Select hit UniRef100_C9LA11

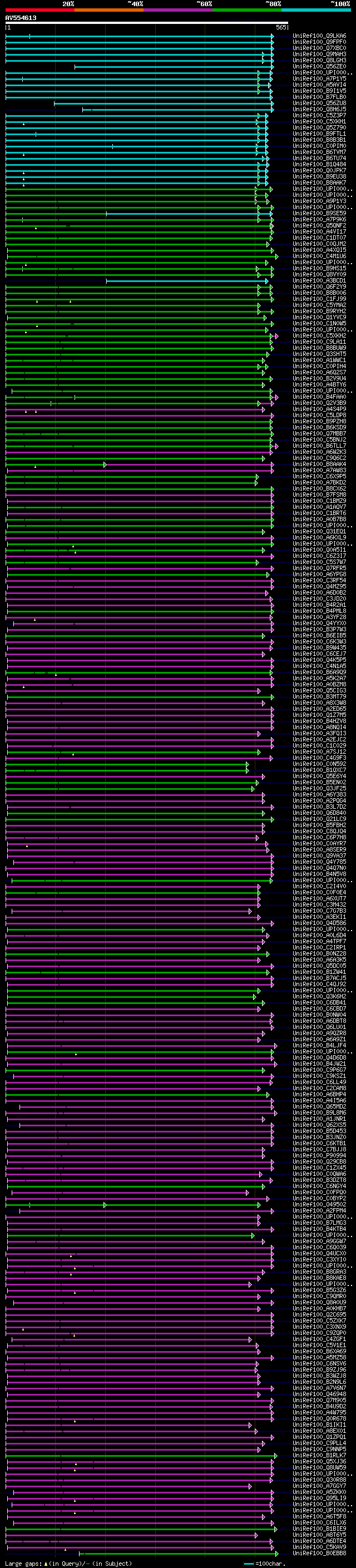[319, 342]
